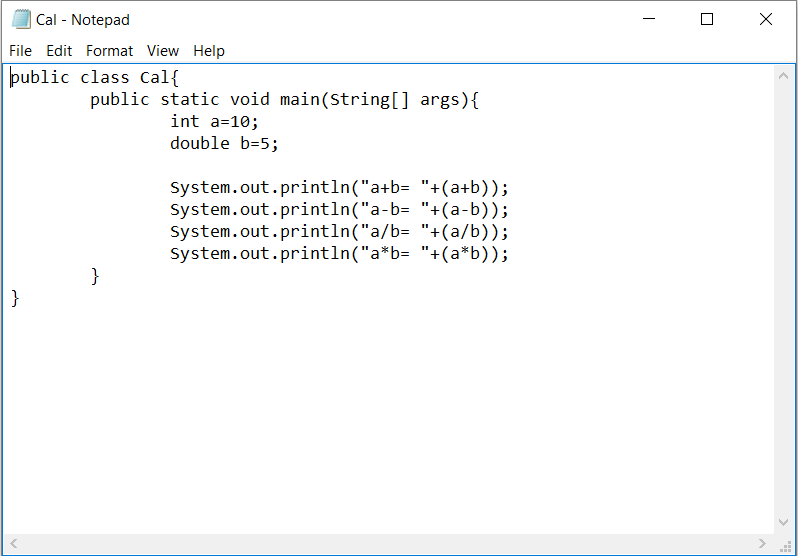Click the Notepad icon in the title bar
This screenshot has height=556, width=798.
tap(21, 20)
